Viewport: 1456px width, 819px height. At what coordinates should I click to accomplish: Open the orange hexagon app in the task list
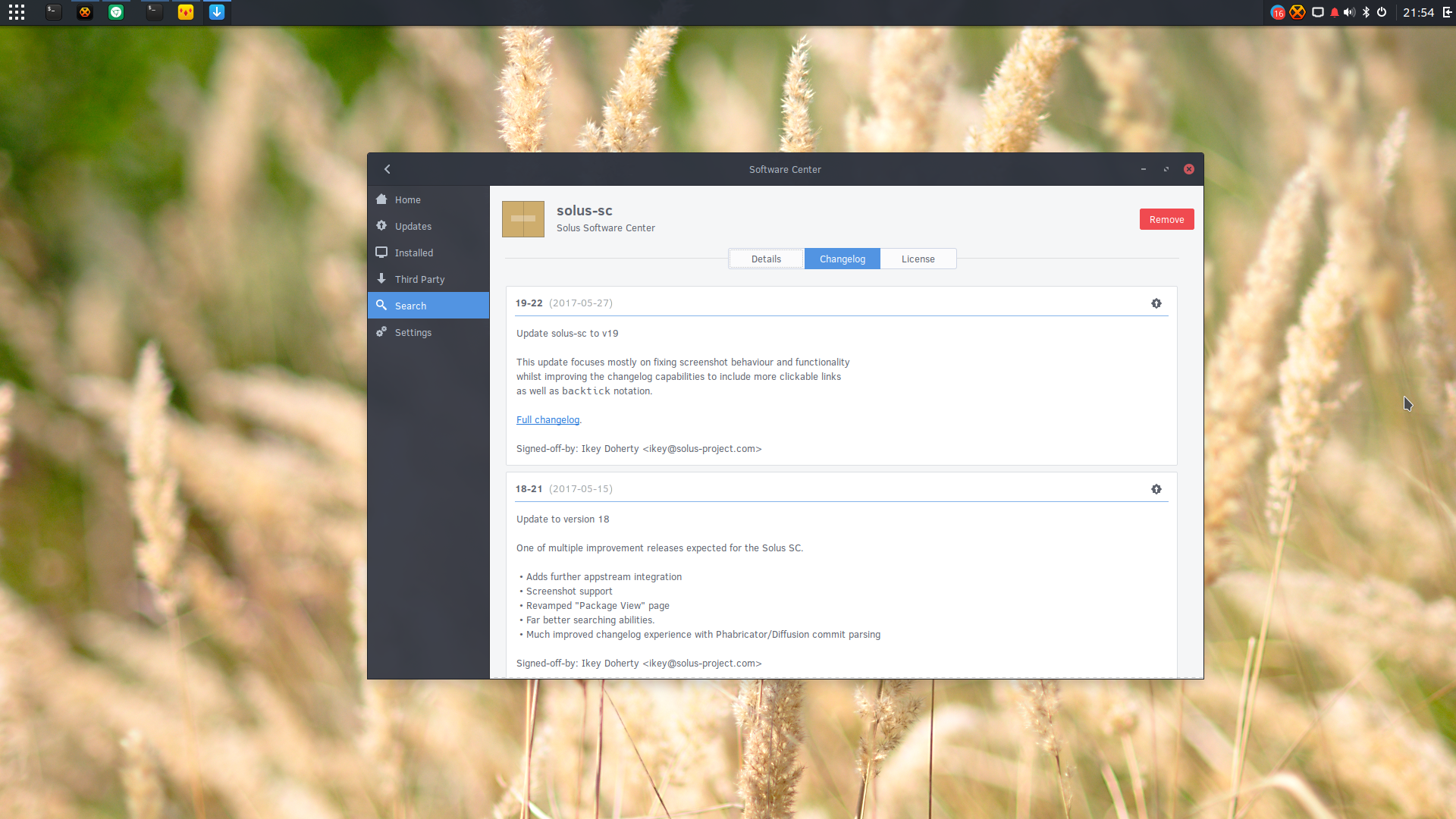tap(85, 12)
